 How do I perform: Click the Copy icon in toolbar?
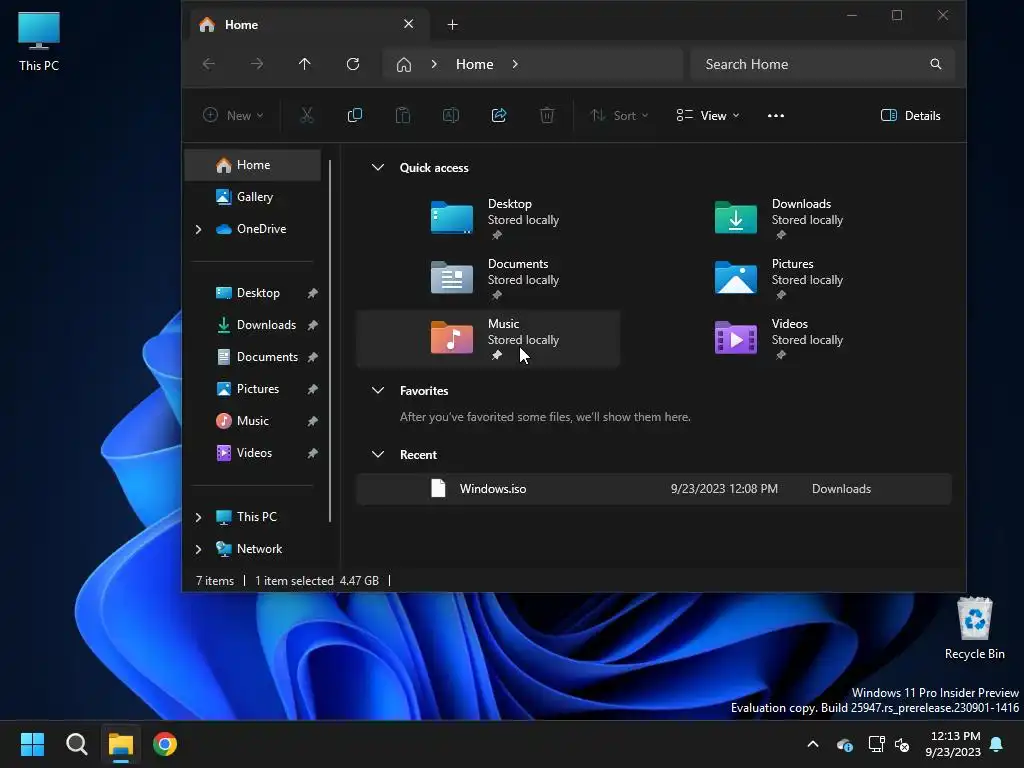tap(355, 116)
